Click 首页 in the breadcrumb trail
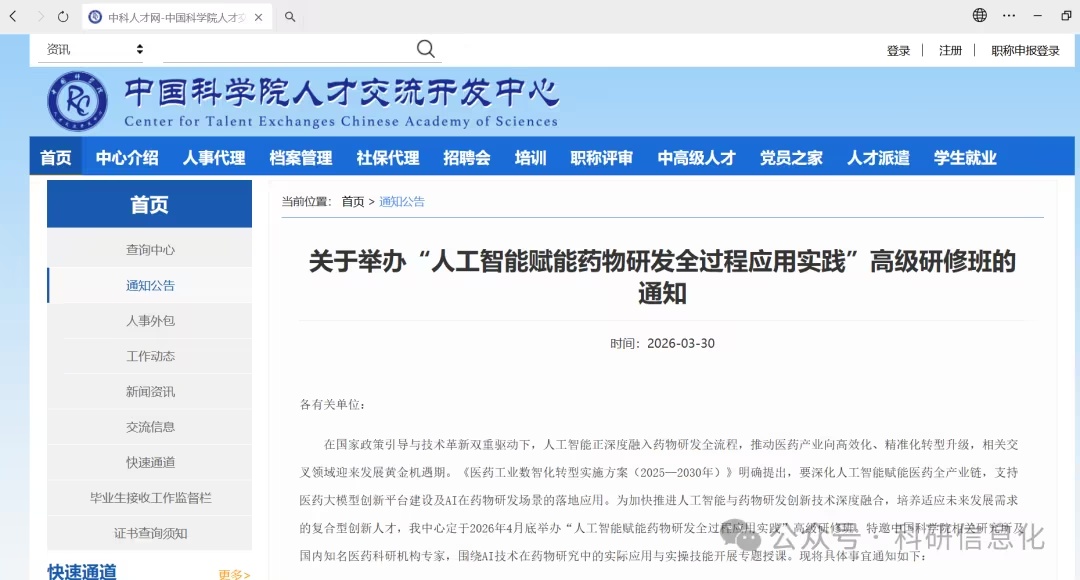The width and height of the screenshot is (1080, 580). pyautogui.click(x=353, y=201)
